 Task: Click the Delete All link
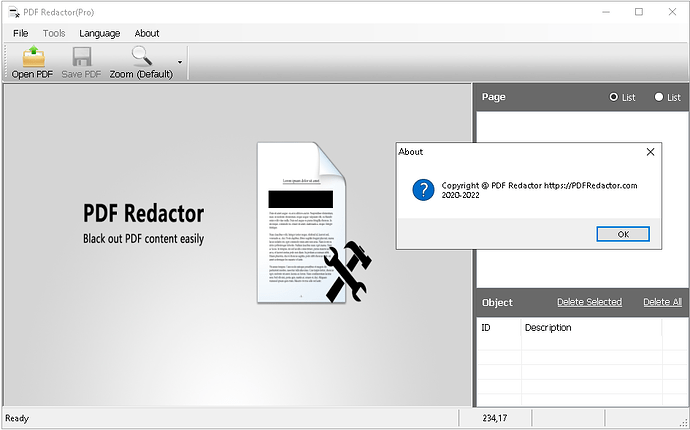[662, 302]
